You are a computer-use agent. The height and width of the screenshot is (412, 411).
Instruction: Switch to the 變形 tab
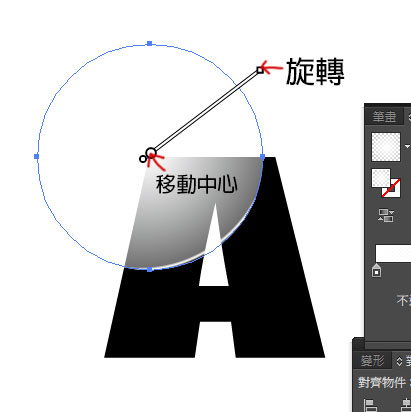coord(372,361)
